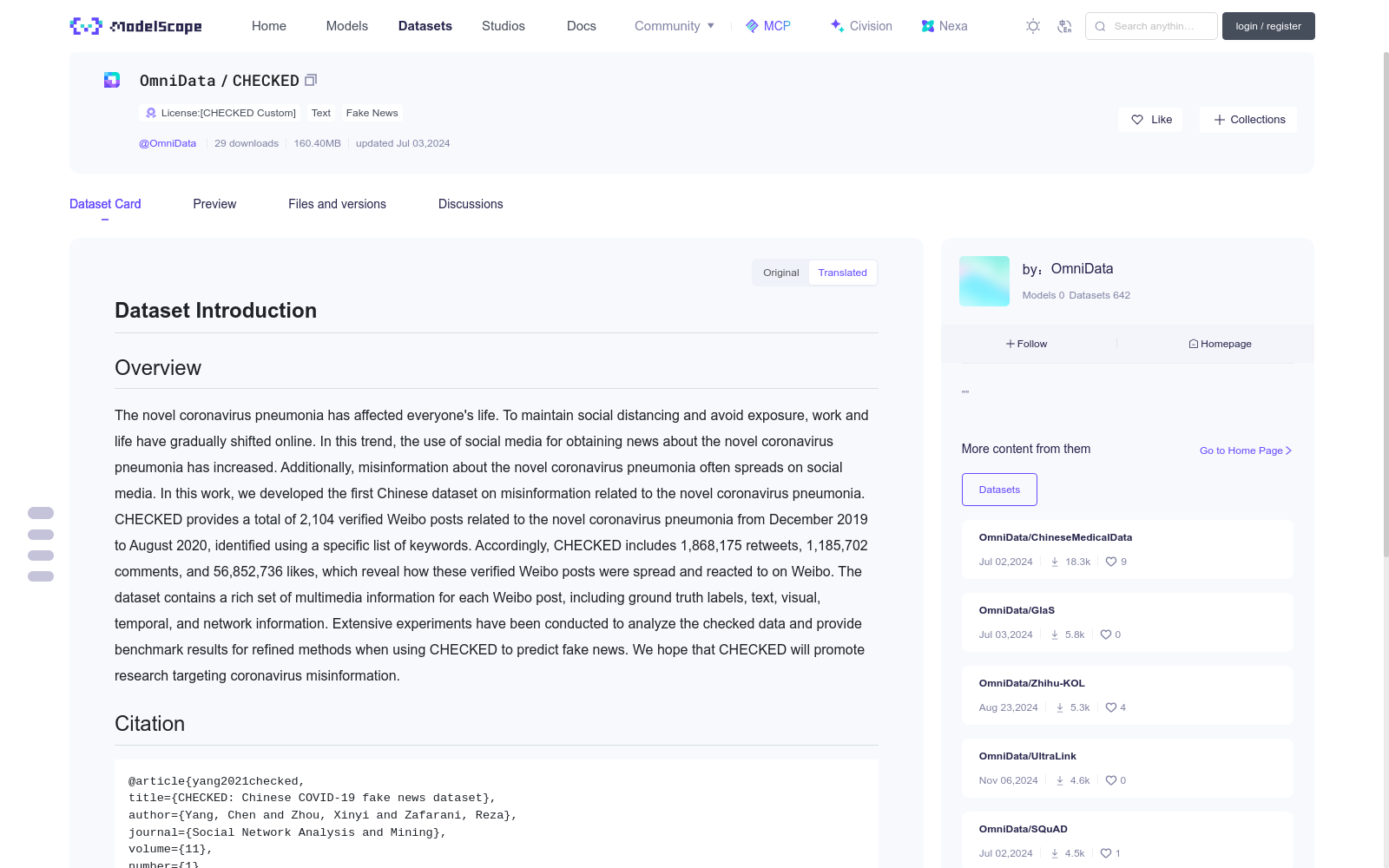Click the Like button
This screenshot has height=868, width=1389.
pos(1150,120)
